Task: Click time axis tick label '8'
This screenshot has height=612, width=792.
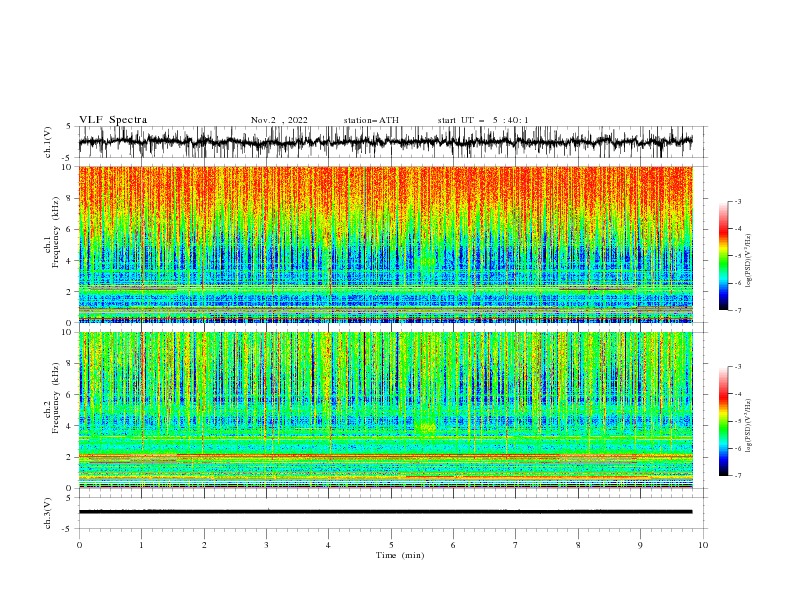Action: pos(578,545)
